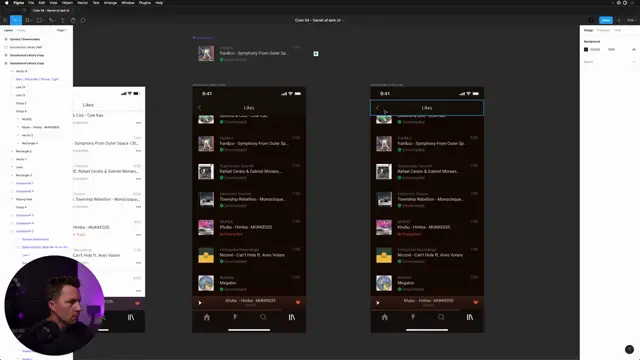Switch to the Assets tab

click(21, 30)
